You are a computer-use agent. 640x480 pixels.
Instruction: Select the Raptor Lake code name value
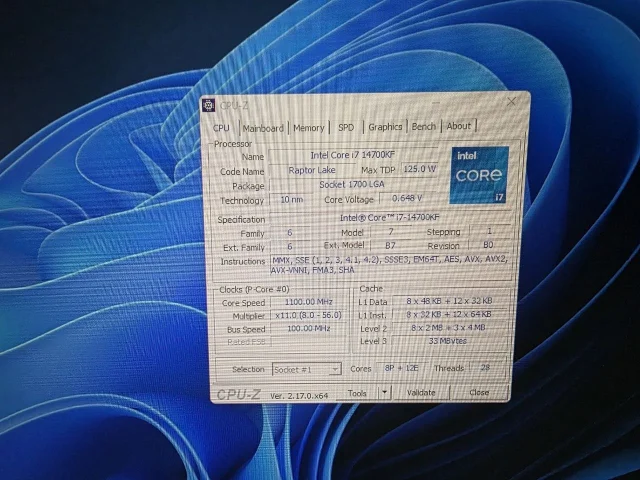pyautogui.click(x=312, y=170)
